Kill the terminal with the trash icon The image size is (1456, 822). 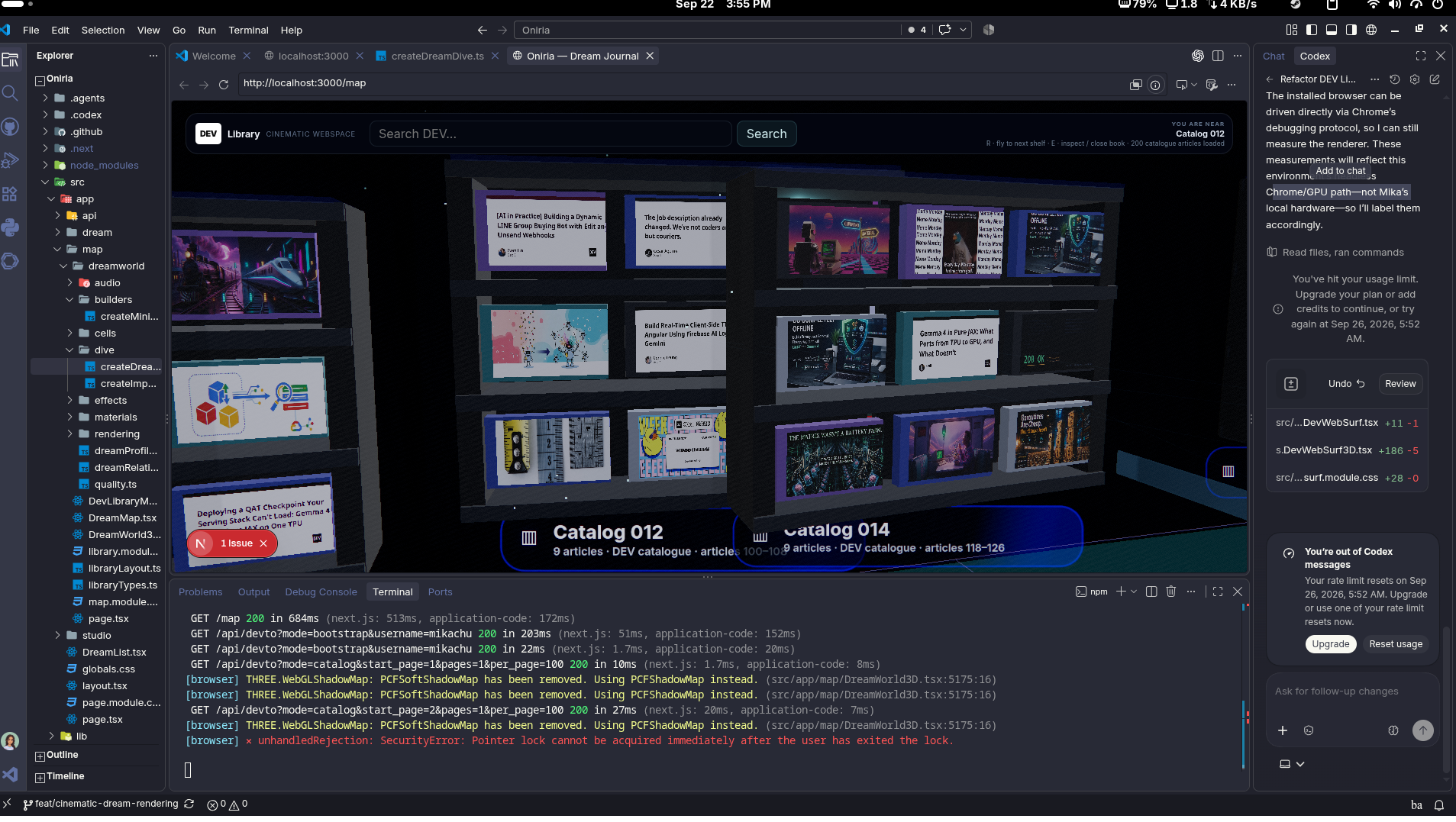point(1171,592)
